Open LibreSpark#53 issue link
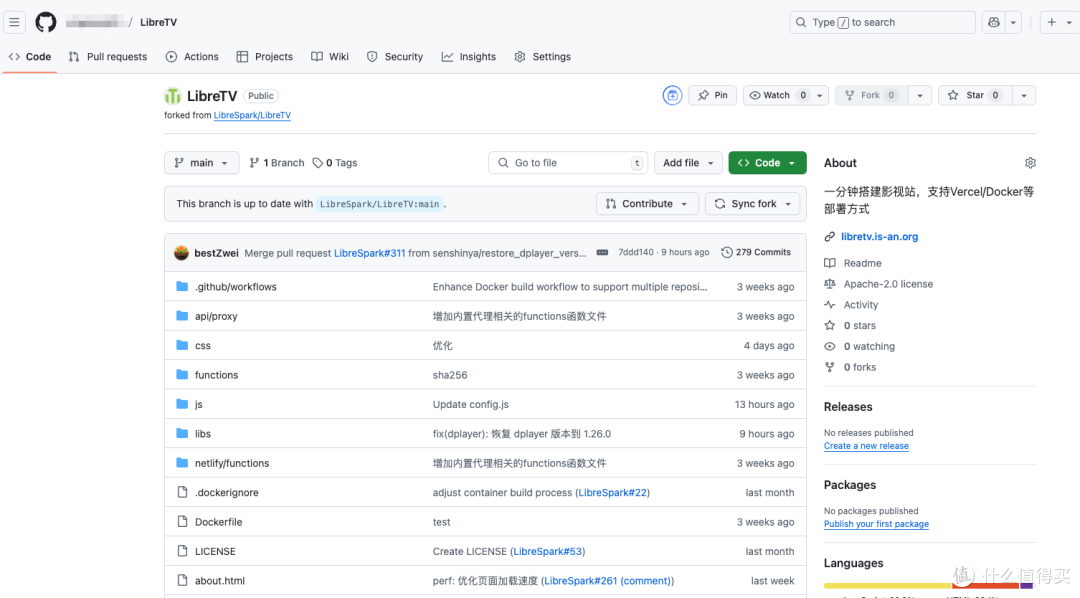The image size is (1080, 598). [548, 551]
